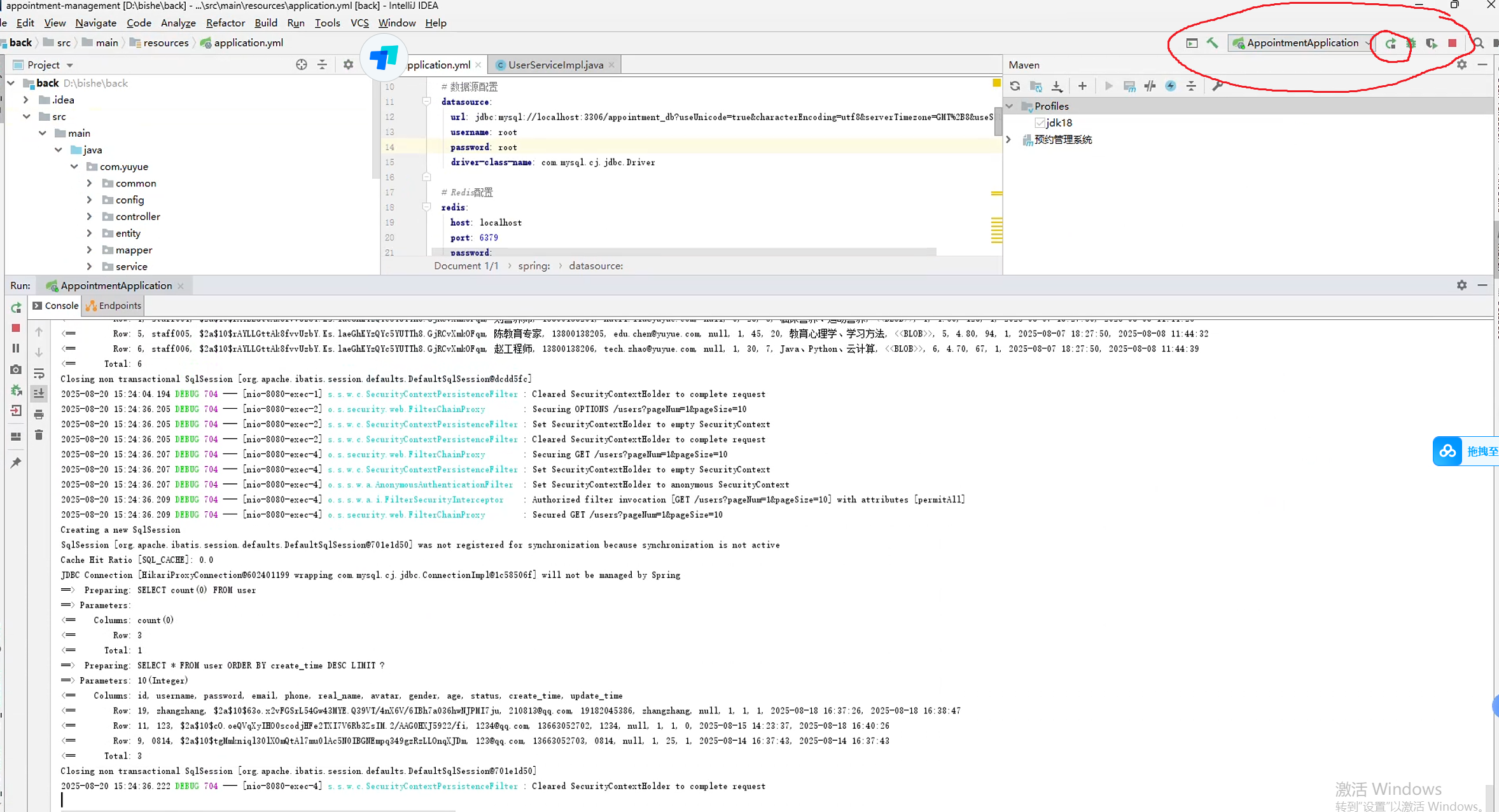Screen dimensions: 1499x812
Task: Click the rerun AppointmentApplication icon in top toolbar
Action: click(1391, 43)
